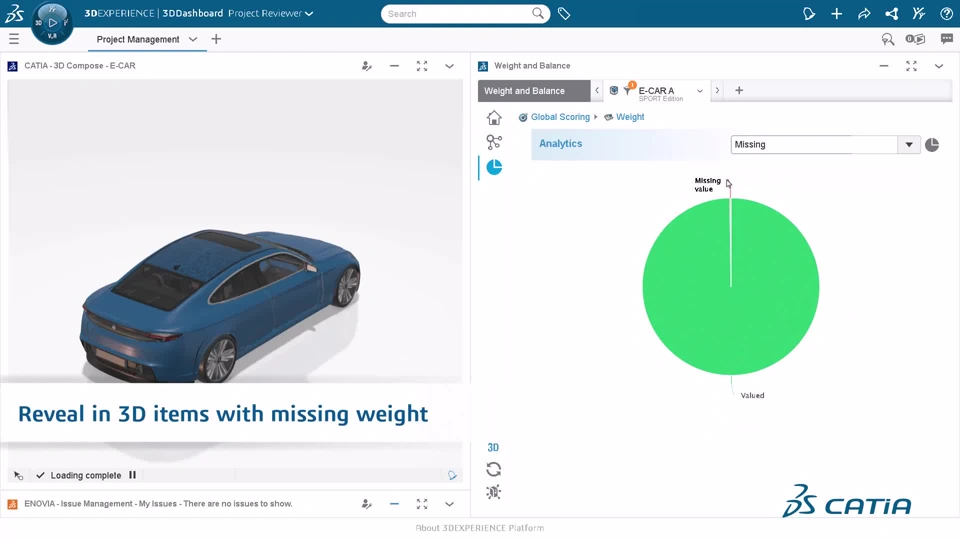
Task: Pause loading in 3D Compose status bar
Action: pos(132,475)
